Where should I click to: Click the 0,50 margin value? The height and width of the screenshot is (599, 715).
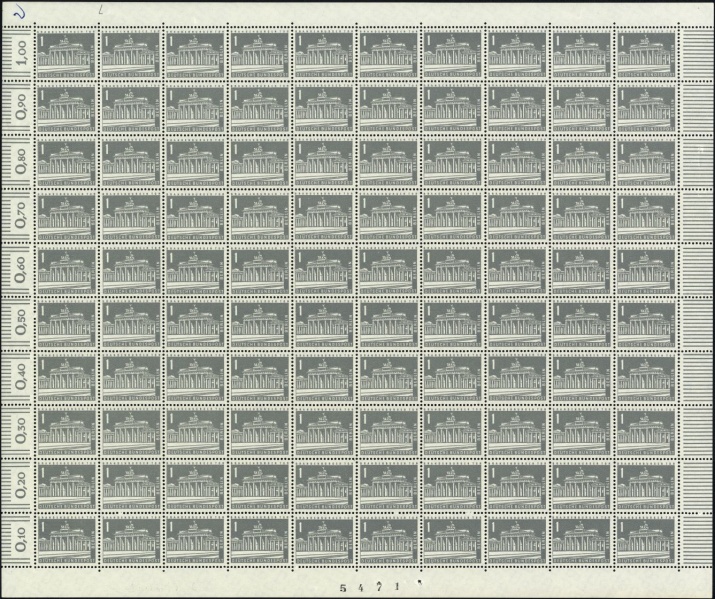pyautogui.click(x=21, y=322)
